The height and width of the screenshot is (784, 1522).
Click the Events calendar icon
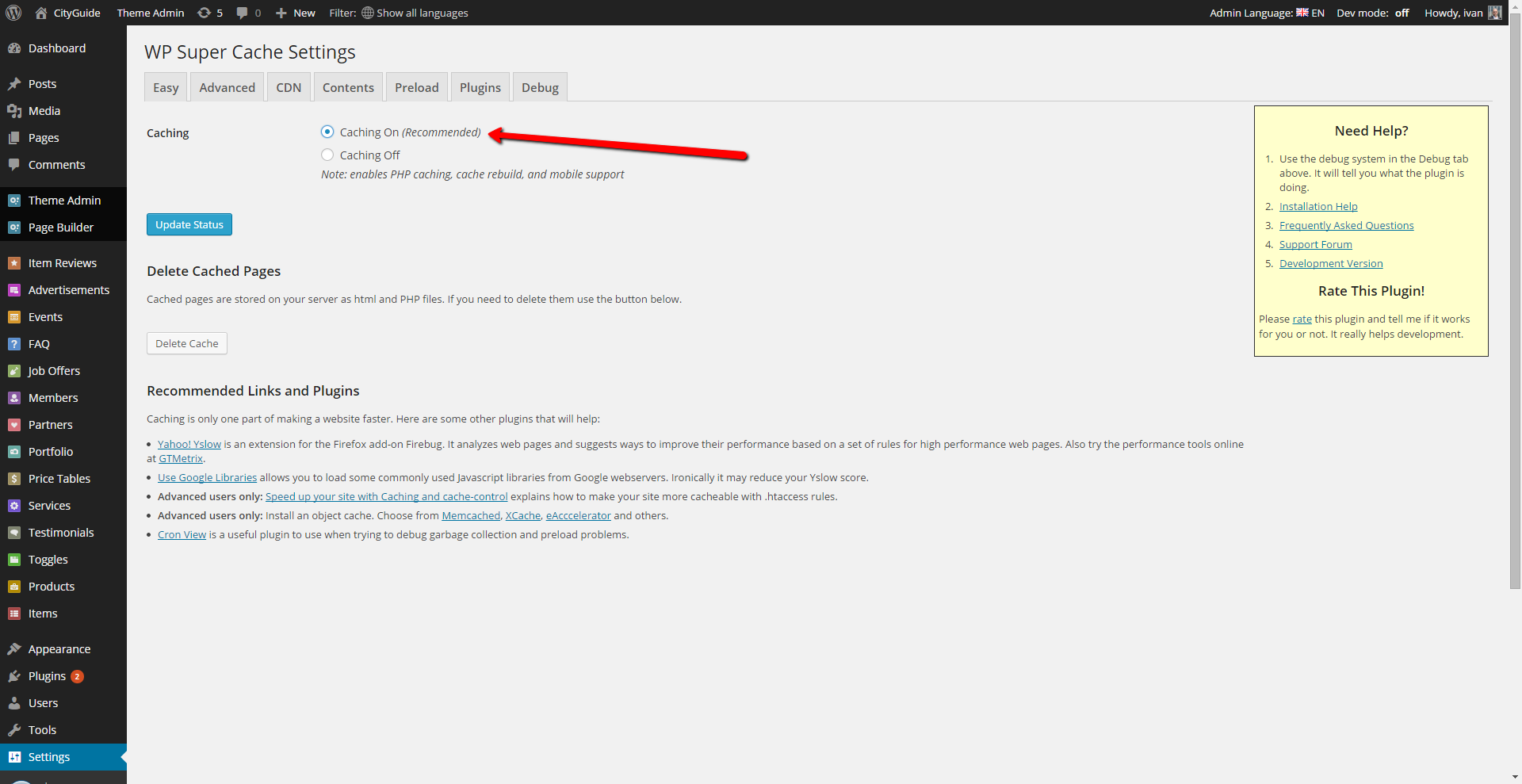[14, 317]
